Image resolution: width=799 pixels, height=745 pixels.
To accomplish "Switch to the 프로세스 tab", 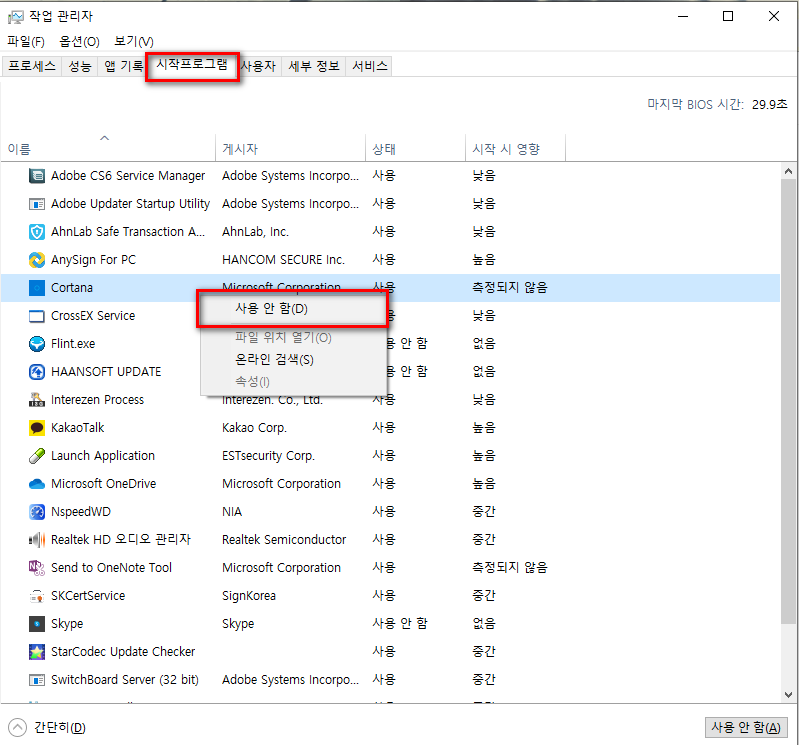I will pos(32,66).
